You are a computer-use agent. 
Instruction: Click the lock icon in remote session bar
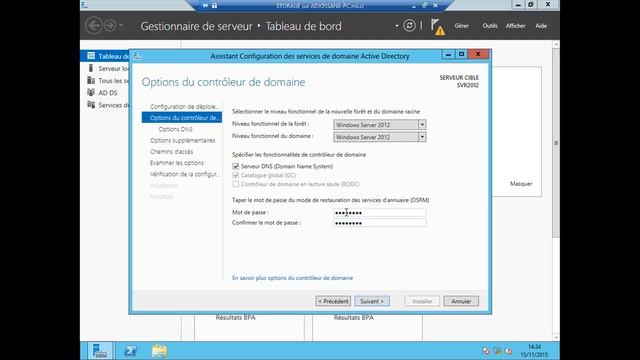point(214,6)
